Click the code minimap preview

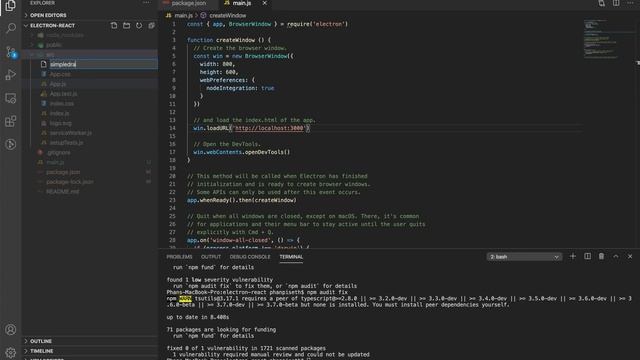point(601,40)
